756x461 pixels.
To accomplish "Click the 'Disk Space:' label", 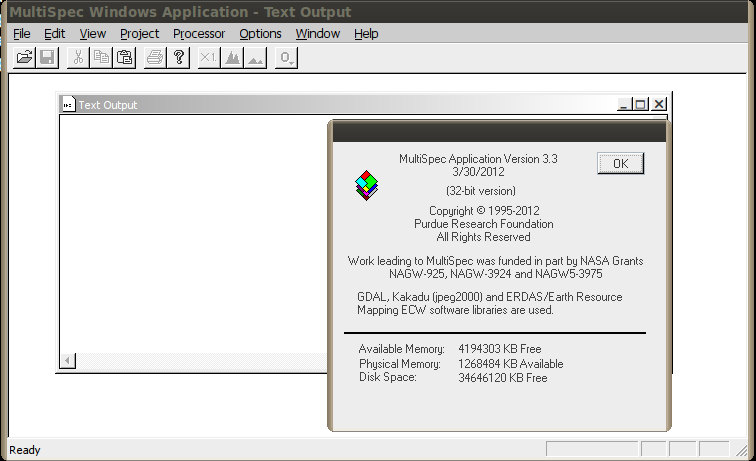I will [x=388, y=377].
